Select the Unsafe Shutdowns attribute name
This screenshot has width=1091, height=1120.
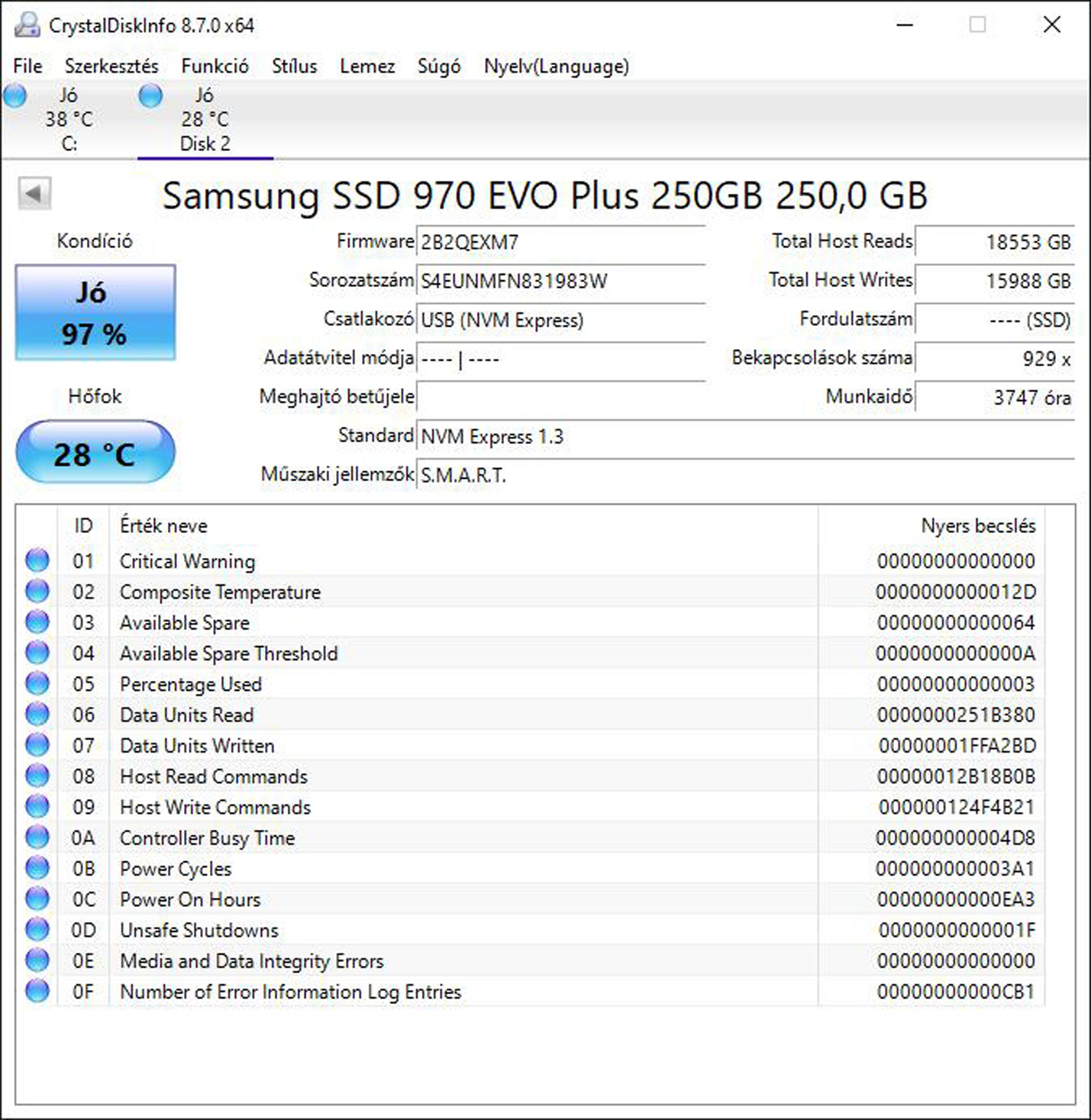(199, 930)
